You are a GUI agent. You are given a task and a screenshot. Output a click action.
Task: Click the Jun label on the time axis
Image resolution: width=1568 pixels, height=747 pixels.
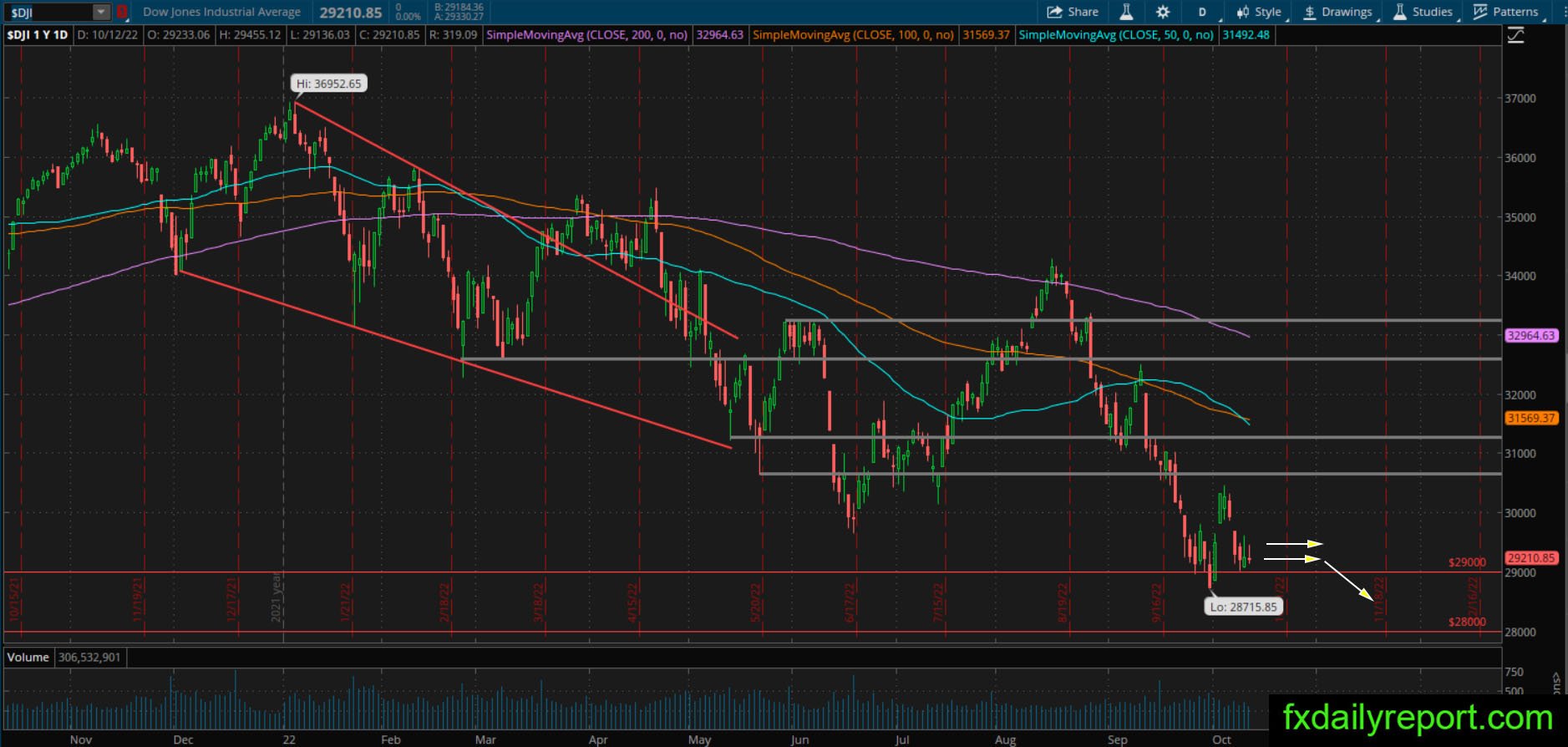800,739
